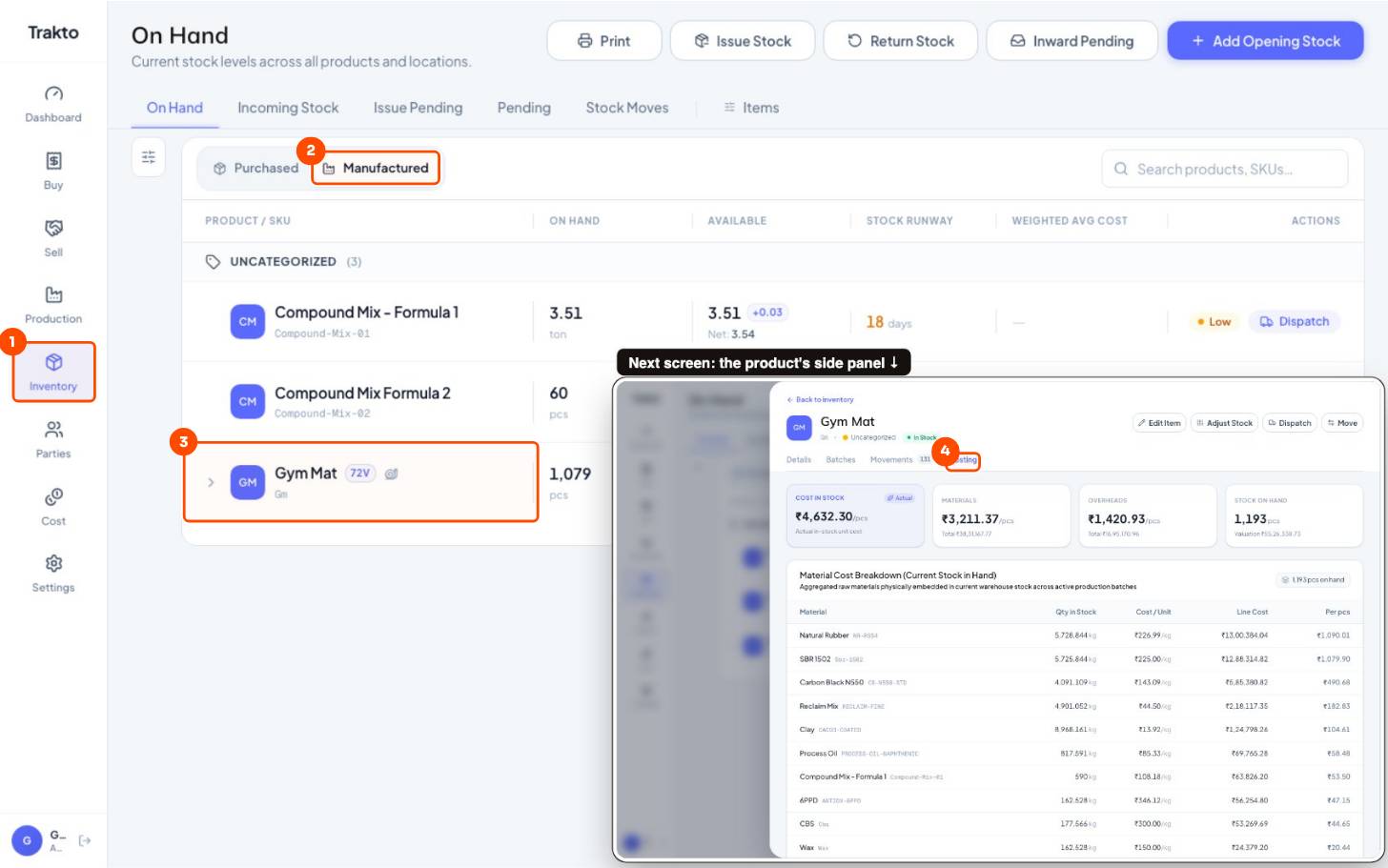The image size is (1388, 868).
Task: Open the Production module
Action: (x=53, y=305)
